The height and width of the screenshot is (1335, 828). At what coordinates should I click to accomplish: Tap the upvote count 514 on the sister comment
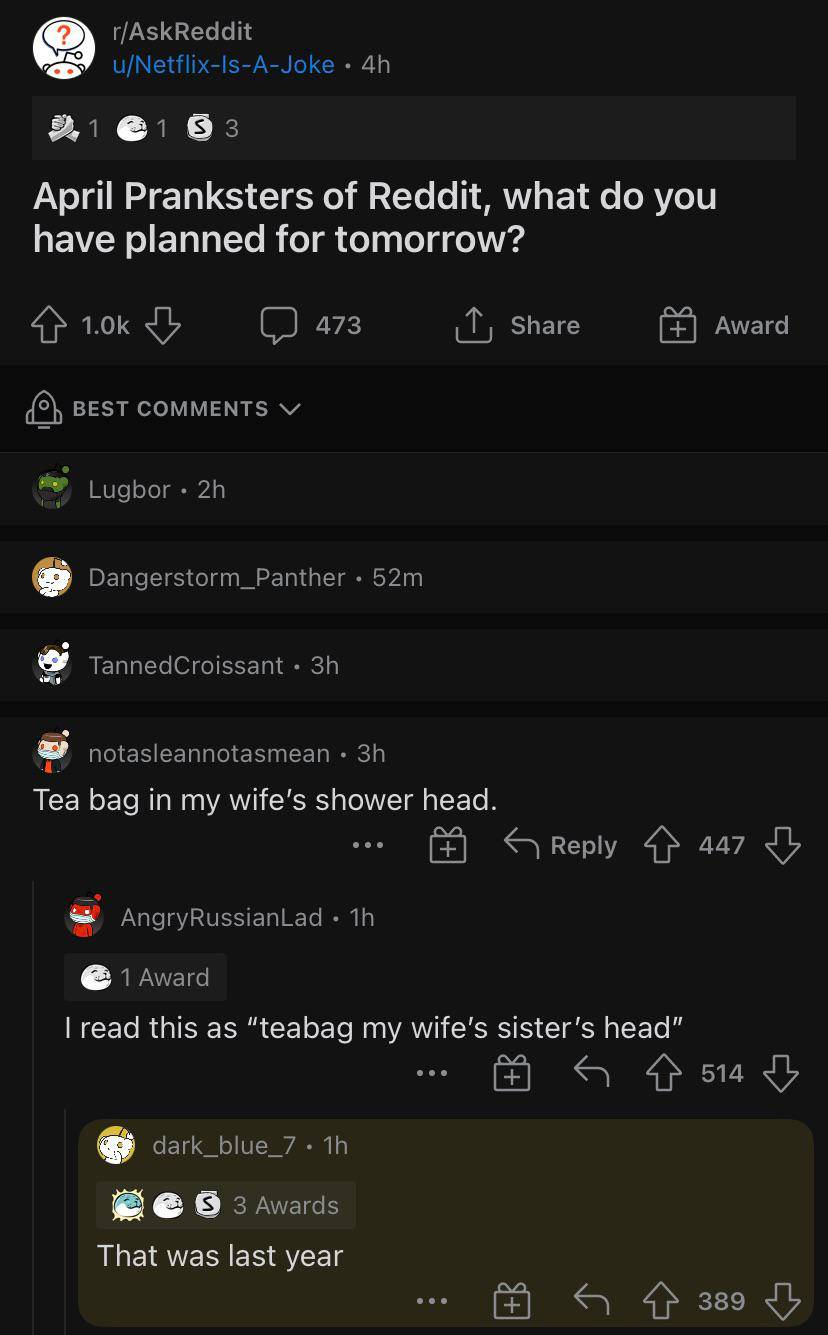[723, 1073]
